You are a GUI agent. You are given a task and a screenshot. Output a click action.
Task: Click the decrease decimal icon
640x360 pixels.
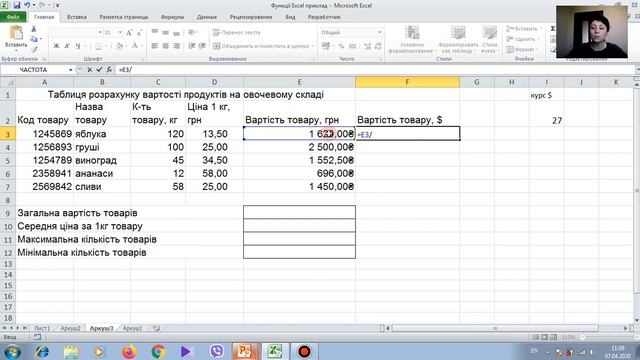[378, 46]
